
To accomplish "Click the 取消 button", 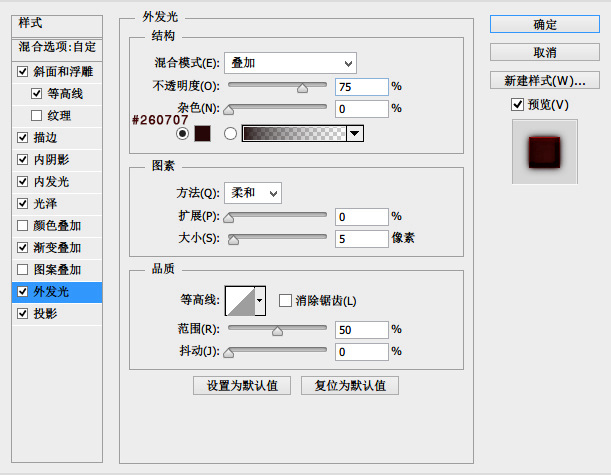I will click(x=545, y=52).
